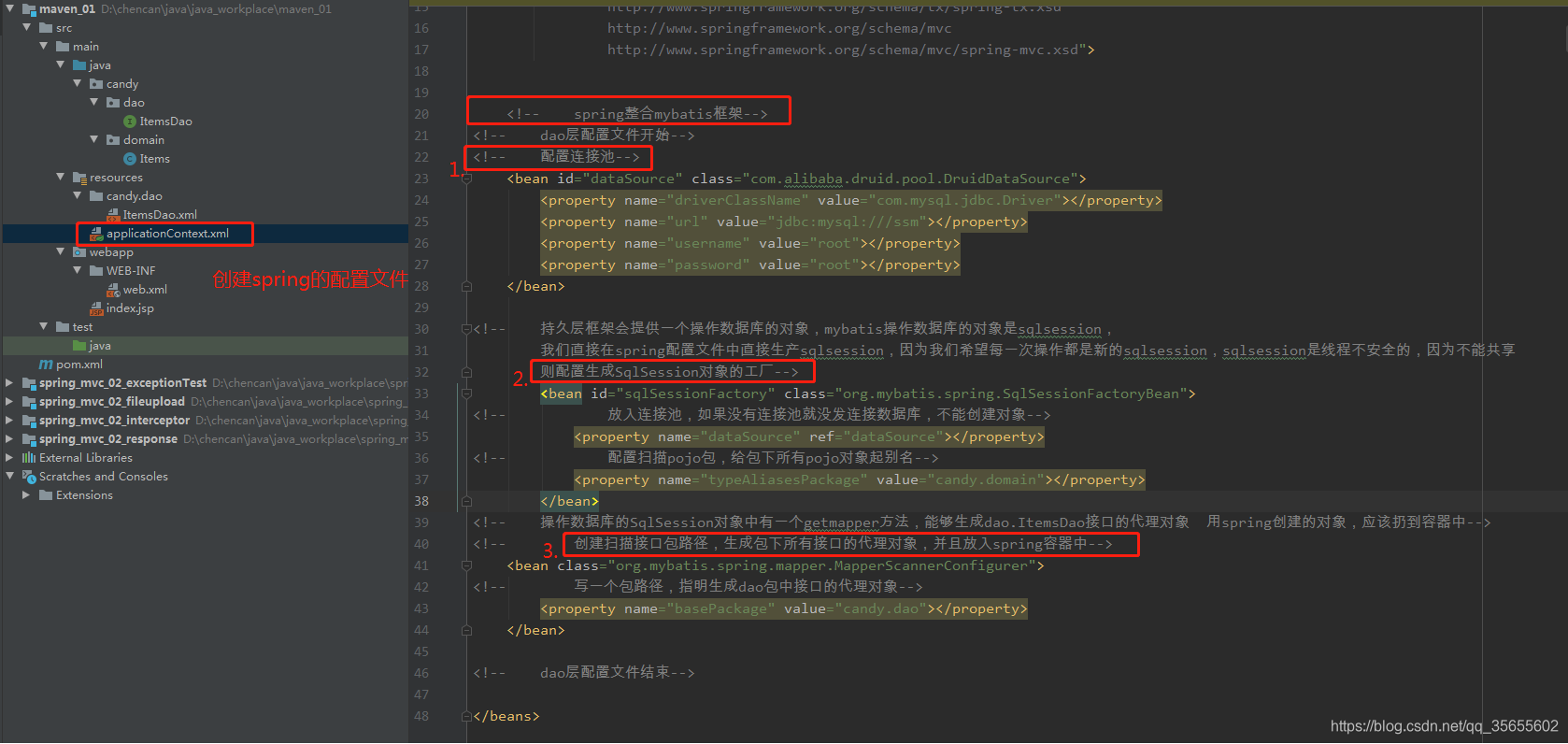Image resolution: width=1568 pixels, height=744 pixels.
Task: Click the main folder icon
Action: coord(63,47)
